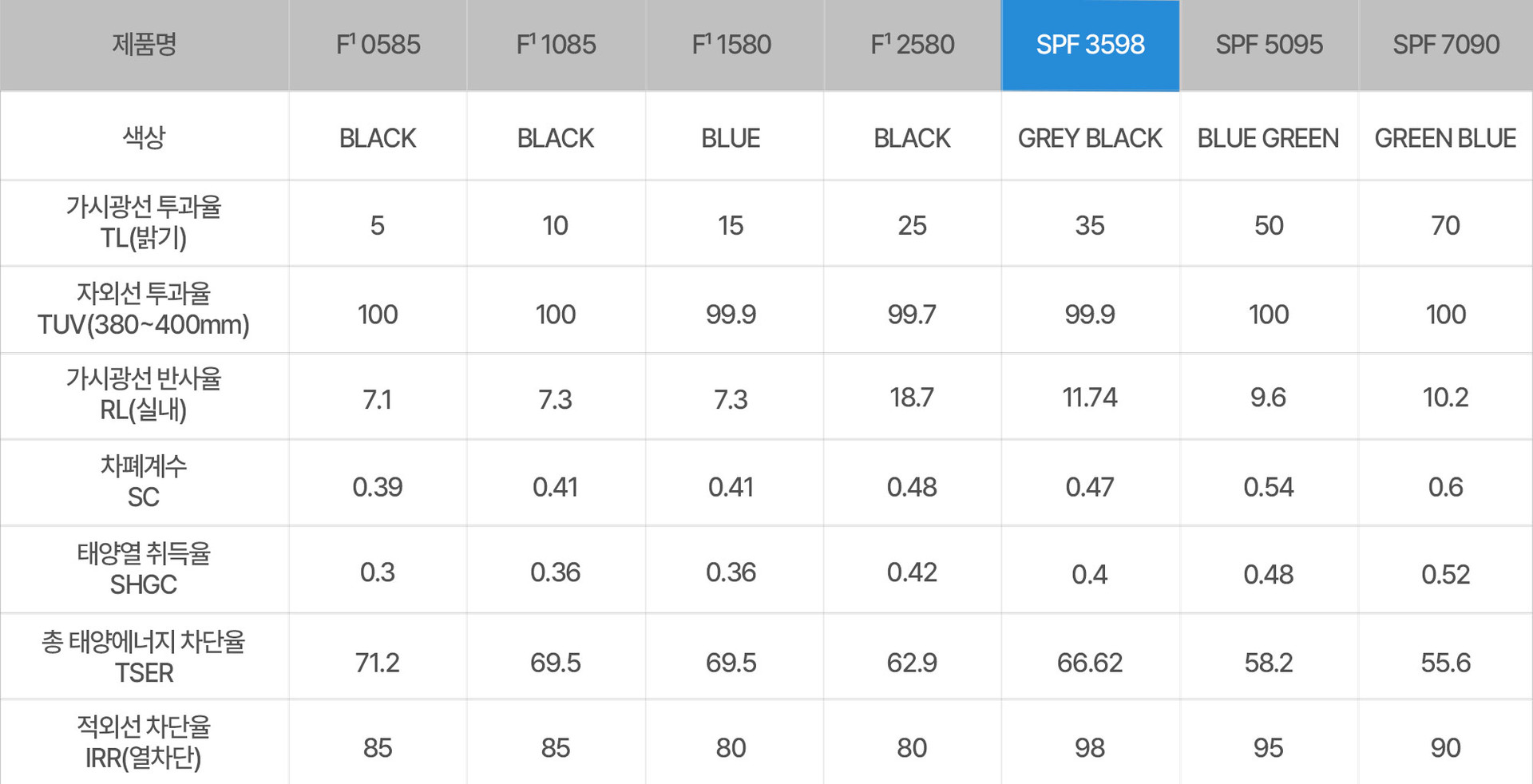Click the 자외선 투과율 TUV row label
The height and width of the screenshot is (784, 1533).
click(144, 309)
